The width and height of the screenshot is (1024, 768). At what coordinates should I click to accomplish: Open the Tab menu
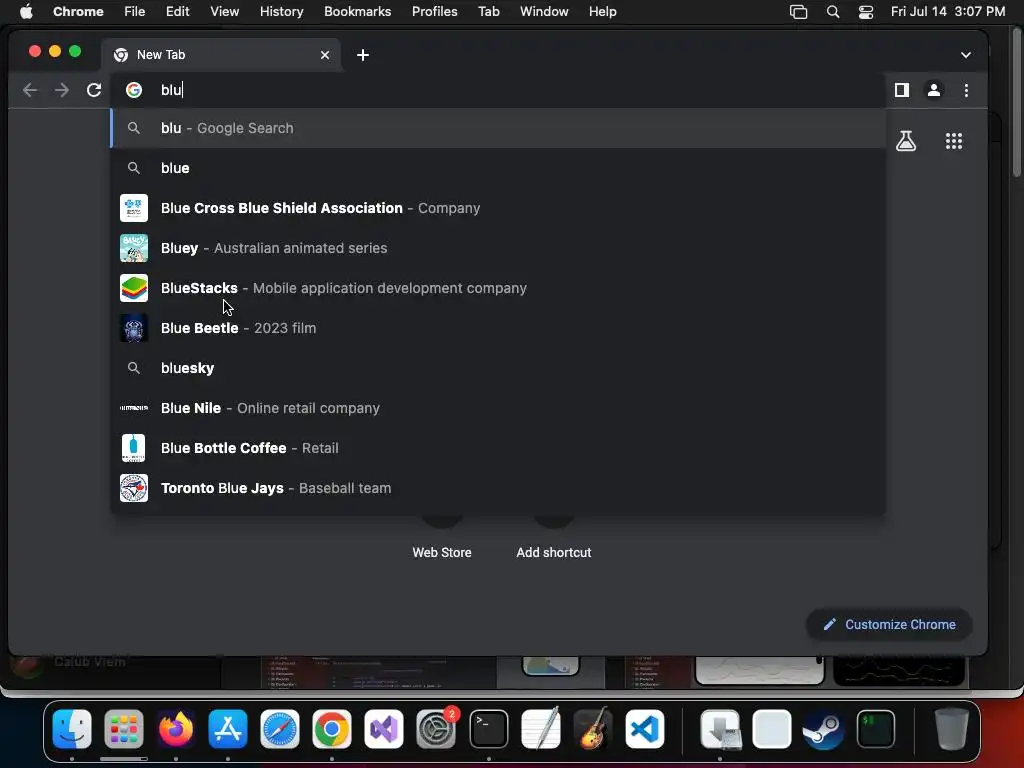click(488, 12)
